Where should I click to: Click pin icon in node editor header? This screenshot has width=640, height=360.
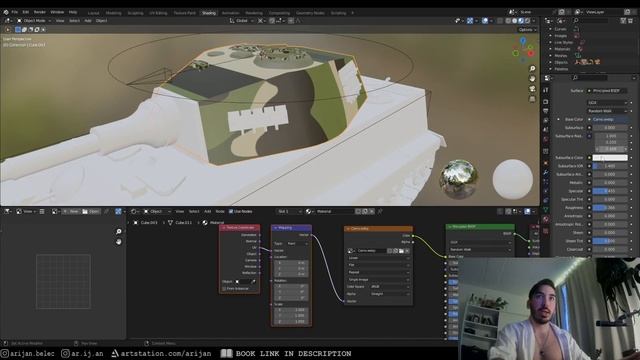380,211
